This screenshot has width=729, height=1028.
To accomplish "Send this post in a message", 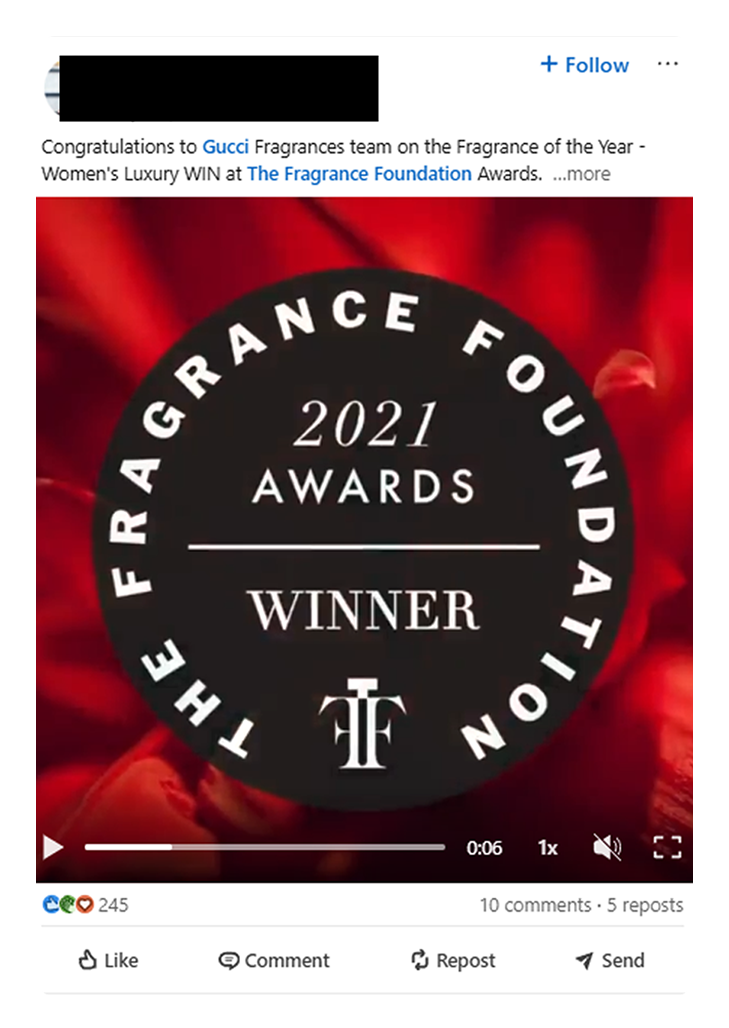I will [x=610, y=960].
